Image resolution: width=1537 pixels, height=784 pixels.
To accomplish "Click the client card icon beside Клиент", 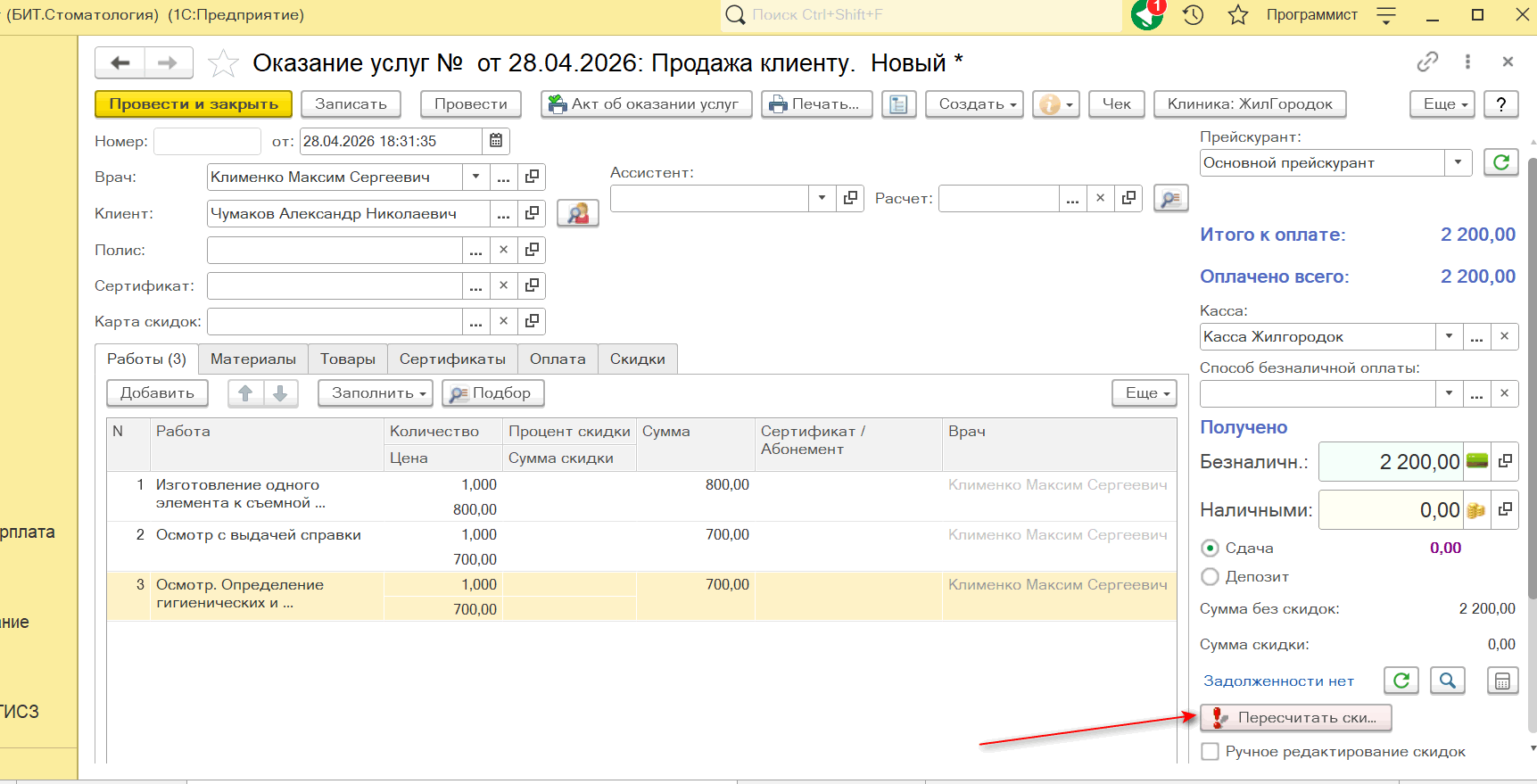I will coord(577,213).
